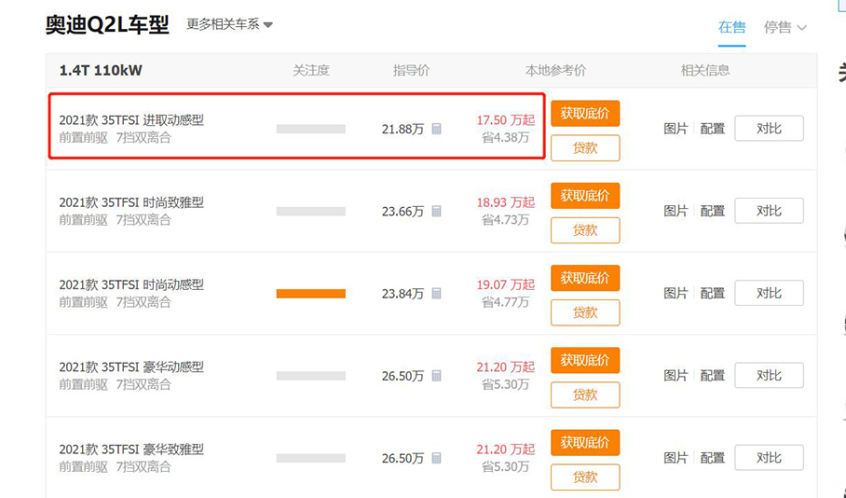
Task: Click calculator icon next to 豪华动感型 26.50万
Action: click(436, 376)
